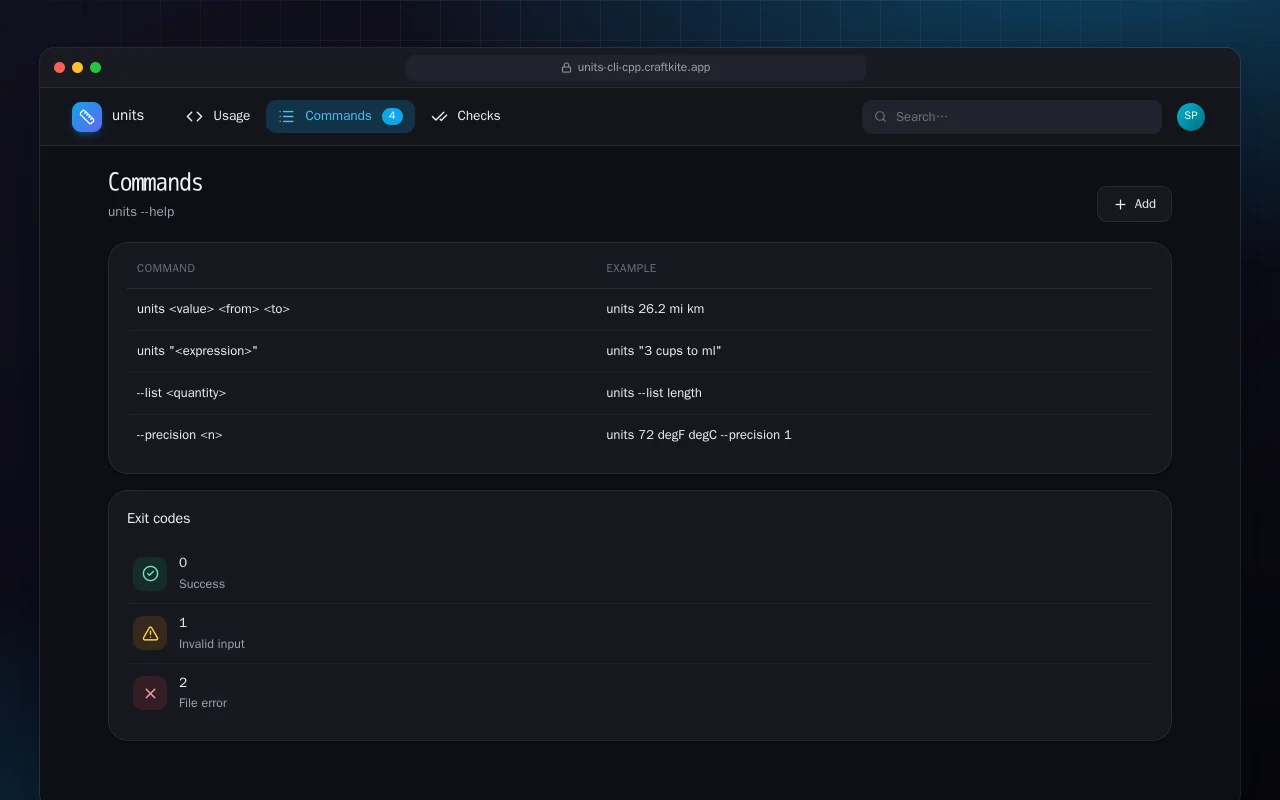Click the 'Success' exit code label
The image size is (1280, 800).
tap(202, 584)
